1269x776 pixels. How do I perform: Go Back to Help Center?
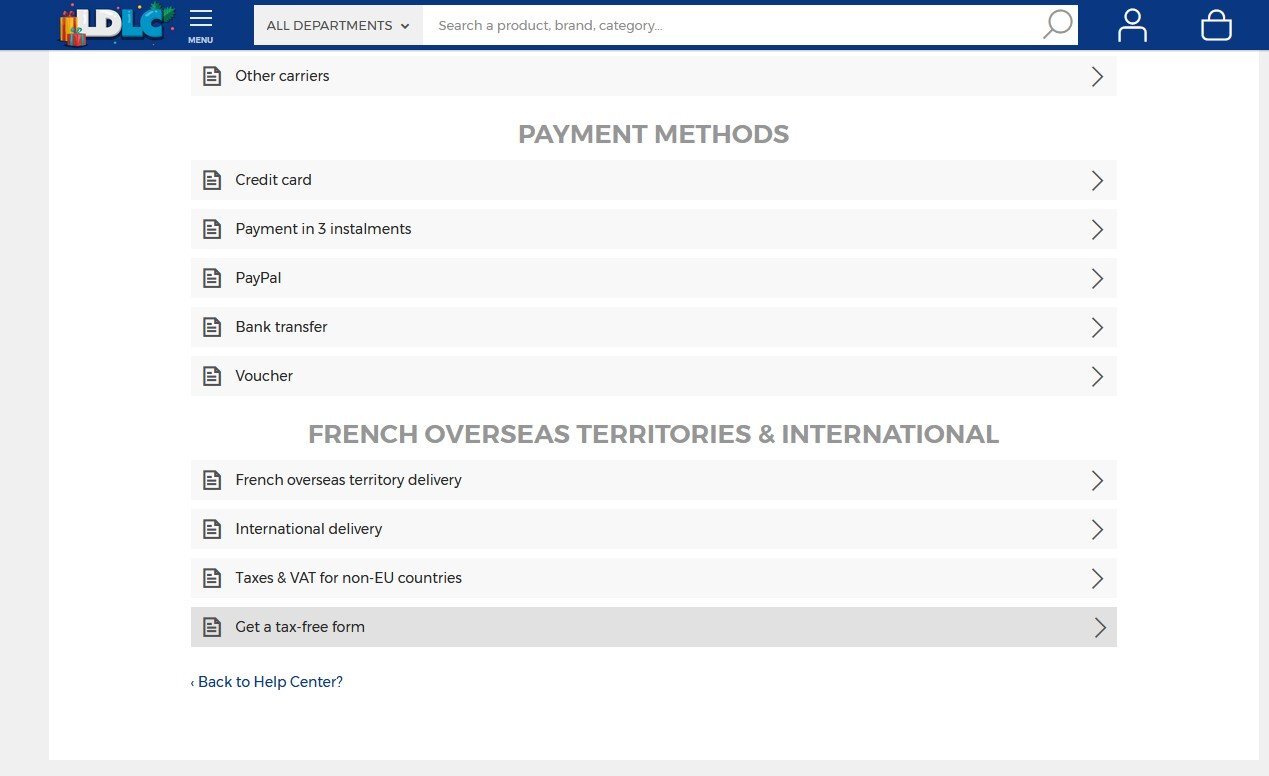267,682
